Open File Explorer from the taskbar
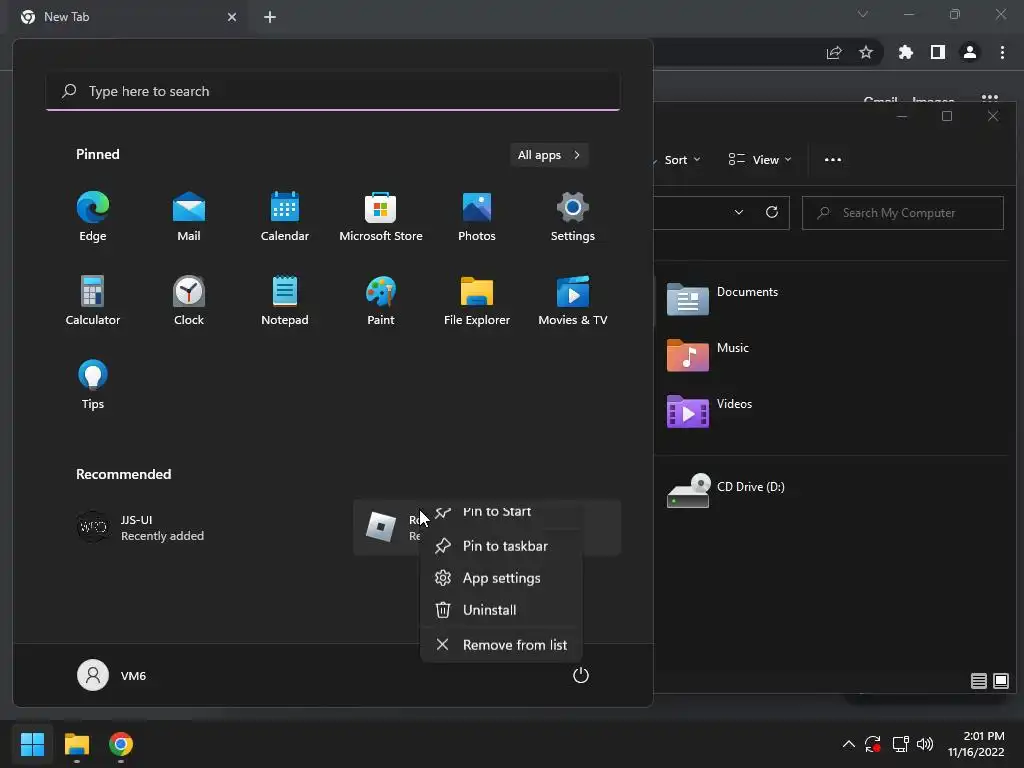The width and height of the screenshot is (1024, 768). coord(76,744)
